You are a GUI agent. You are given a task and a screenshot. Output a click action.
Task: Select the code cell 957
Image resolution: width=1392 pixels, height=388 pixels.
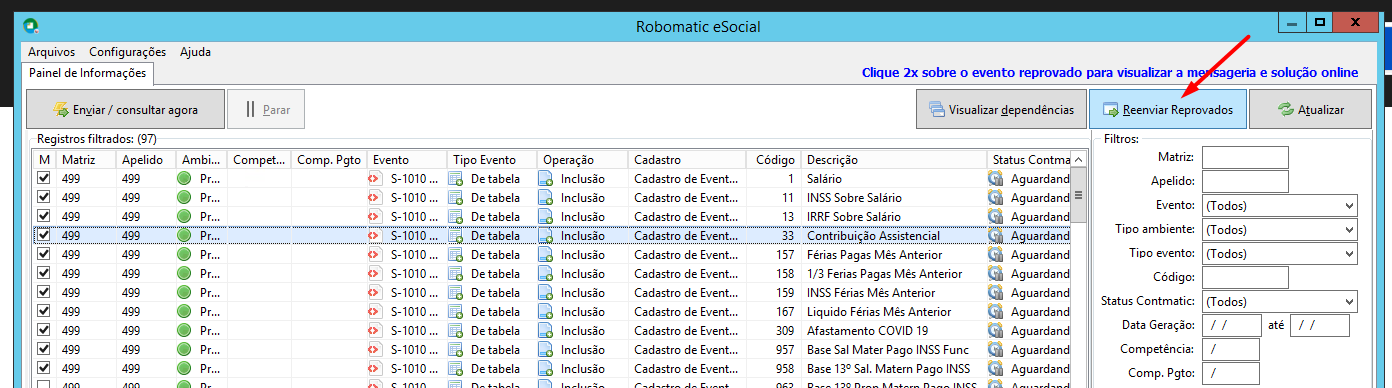775,349
